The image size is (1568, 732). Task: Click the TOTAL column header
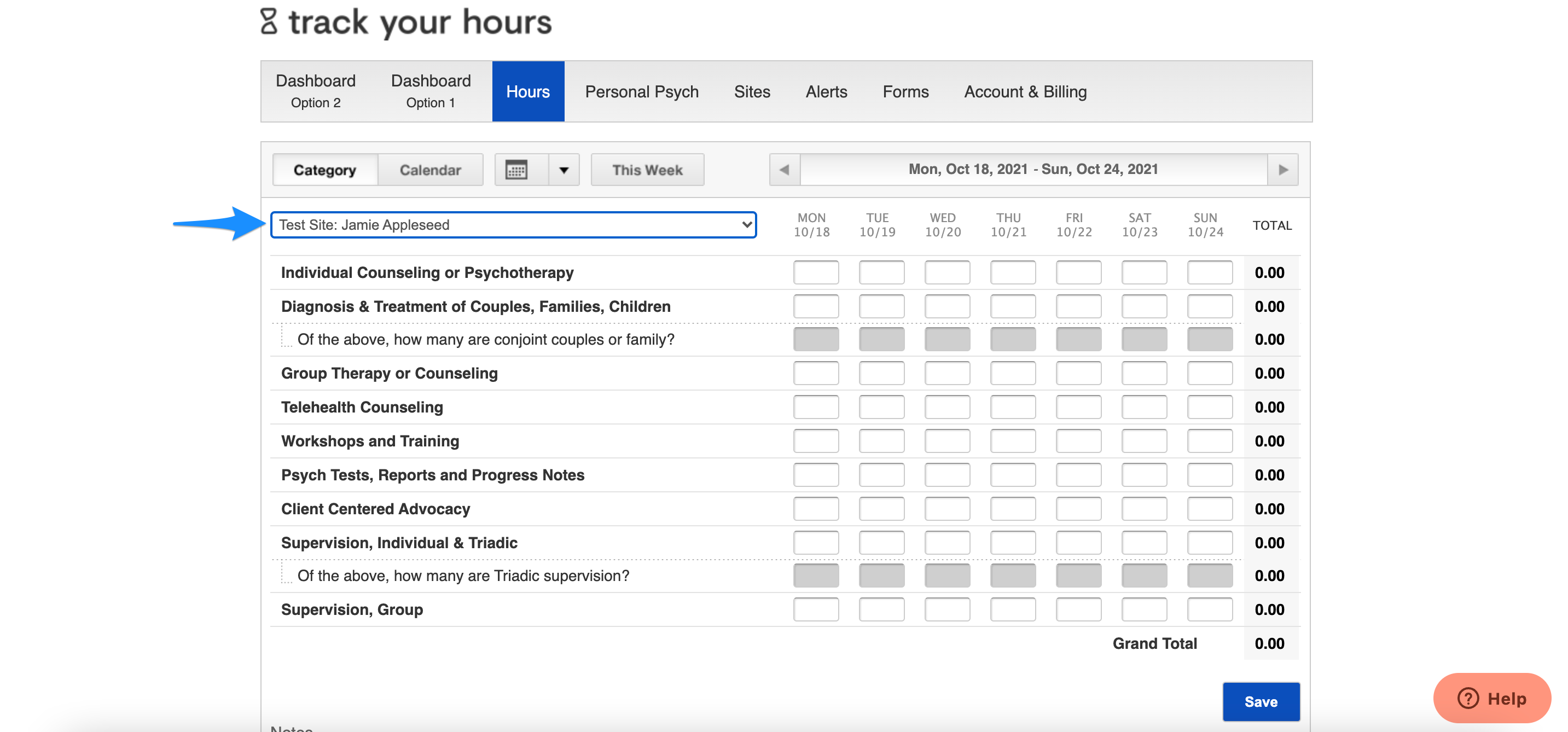tap(1272, 225)
